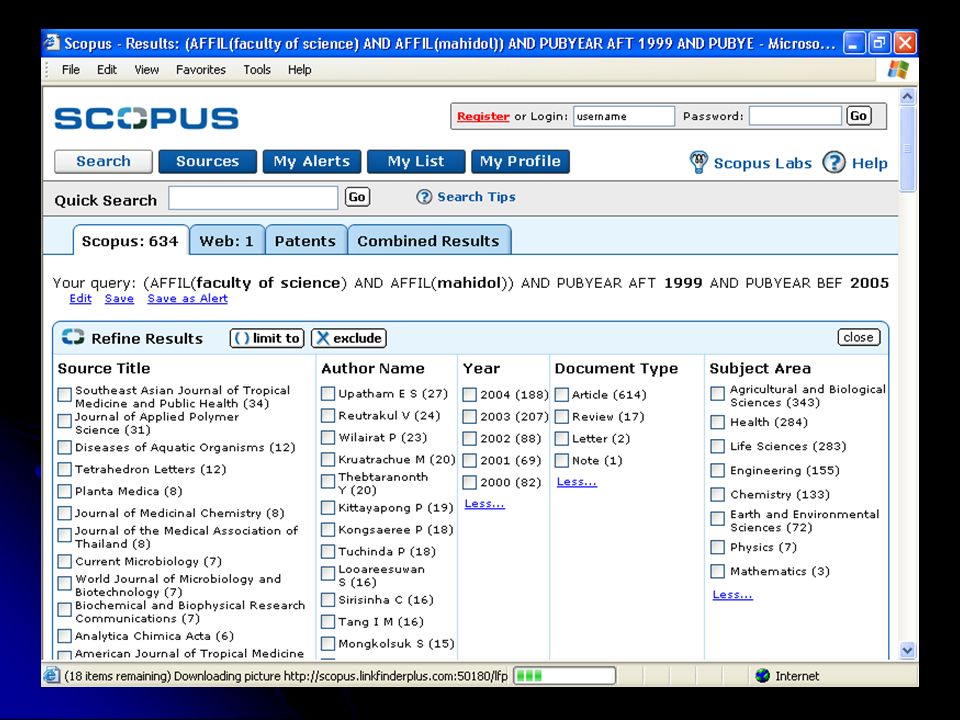The image size is (960, 720).
Task: Select author Reutrakul V checkbox
Action: coord(328,415)
